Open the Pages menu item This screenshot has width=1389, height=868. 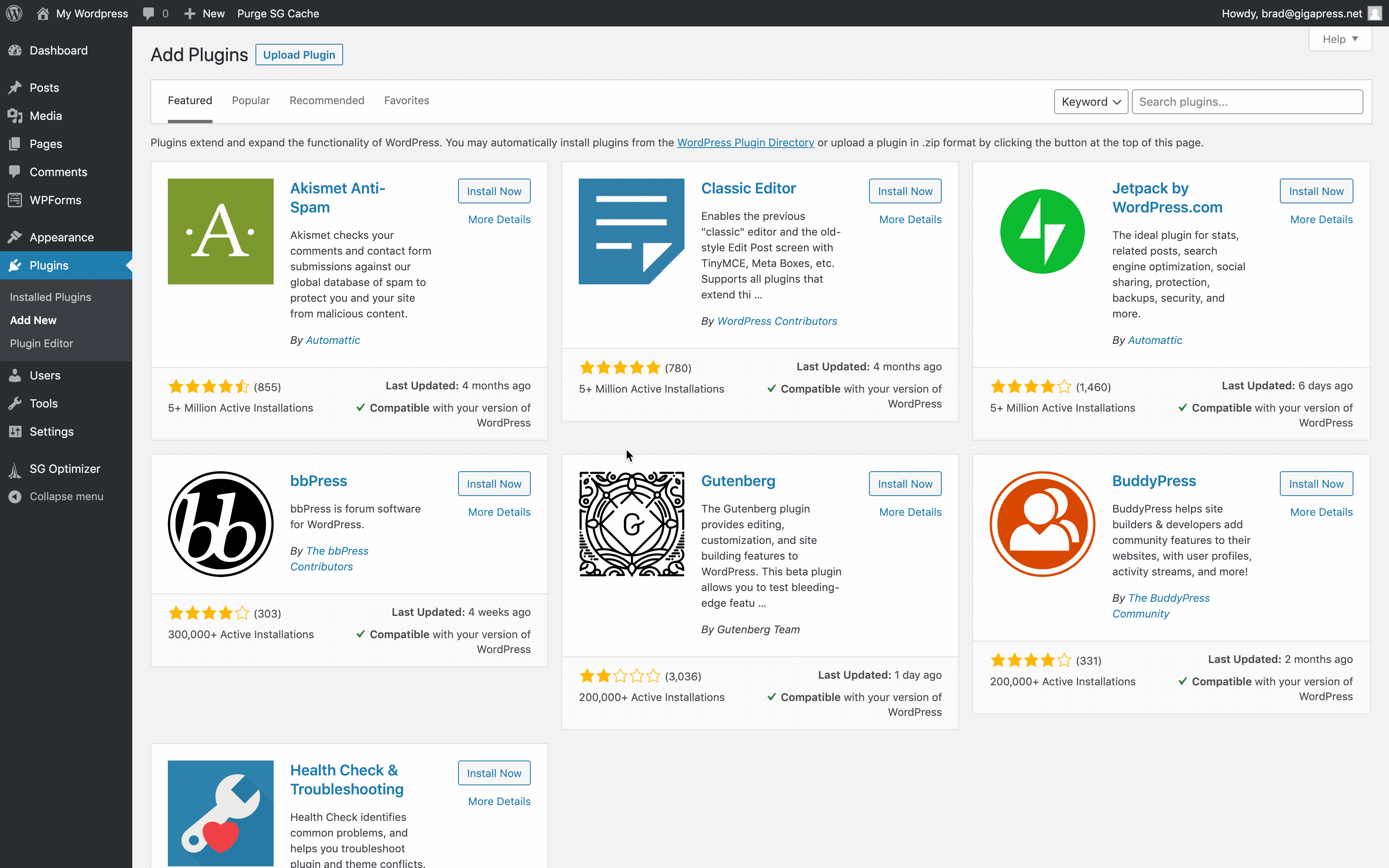tap(66, 144)
